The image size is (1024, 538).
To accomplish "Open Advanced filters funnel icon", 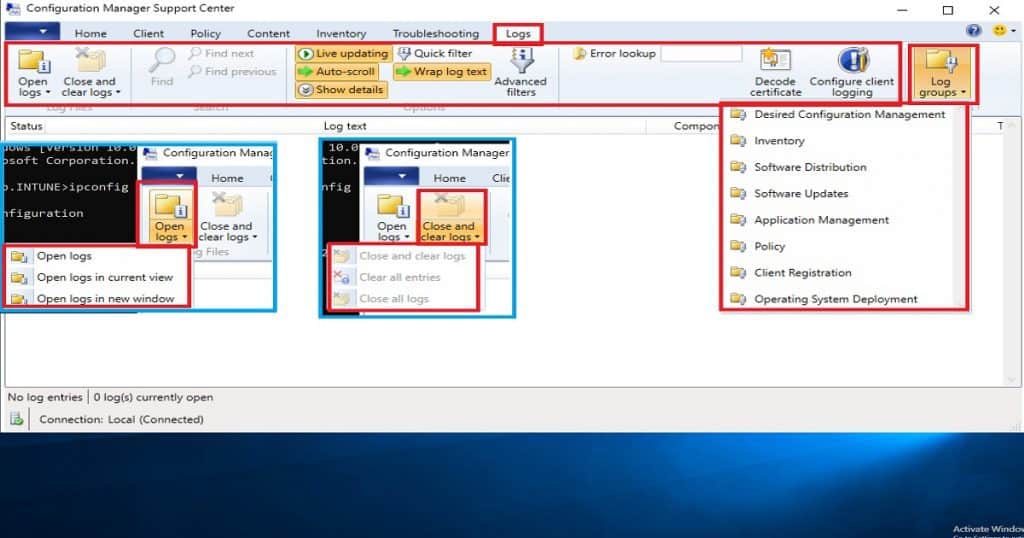I will pyautogui.click(x=521, y=61).
